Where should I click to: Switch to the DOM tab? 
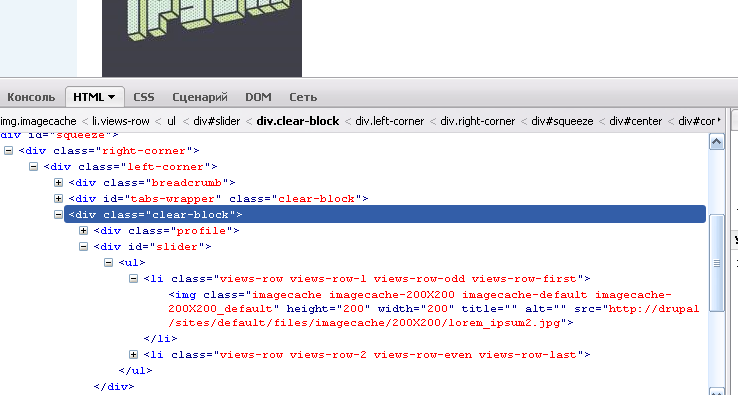point(258,97)
